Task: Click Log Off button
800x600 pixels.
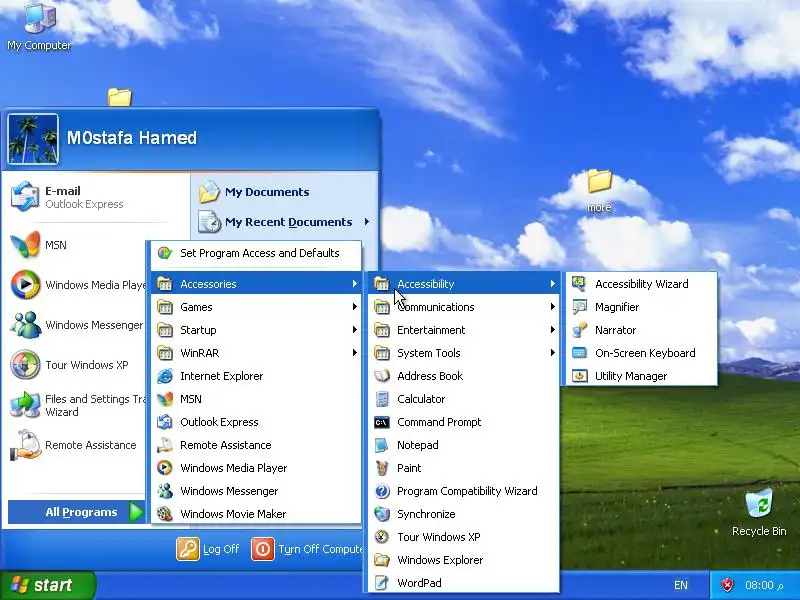Action: coord(208,549)
